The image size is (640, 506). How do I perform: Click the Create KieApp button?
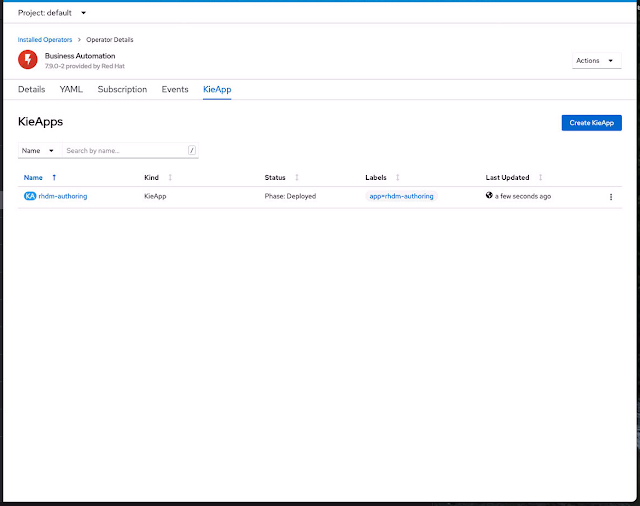click(x=591, y=123)
